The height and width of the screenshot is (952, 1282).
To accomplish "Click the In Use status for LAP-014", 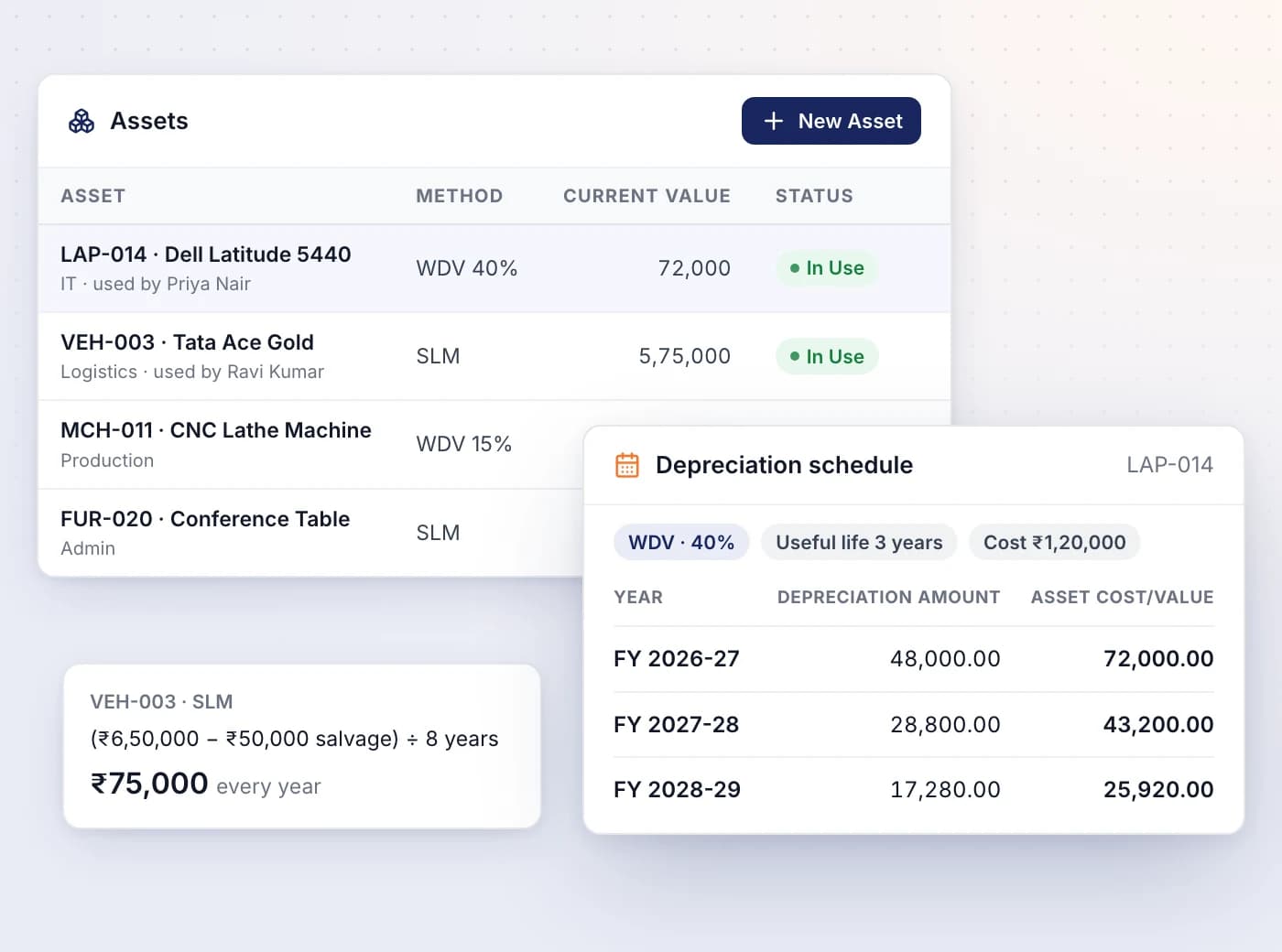I will 827,268.
